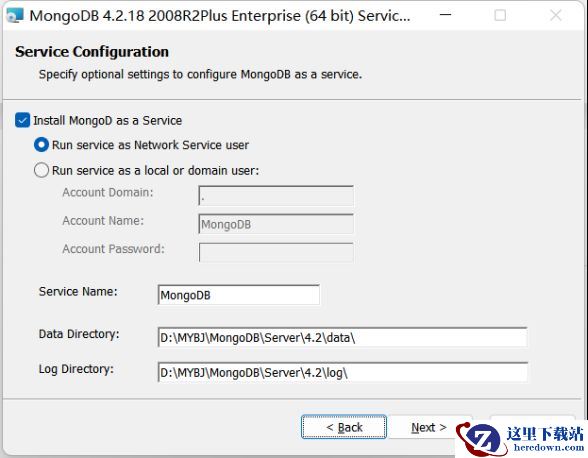
Task: Click the Account Domain field
Action: point(276,195)
